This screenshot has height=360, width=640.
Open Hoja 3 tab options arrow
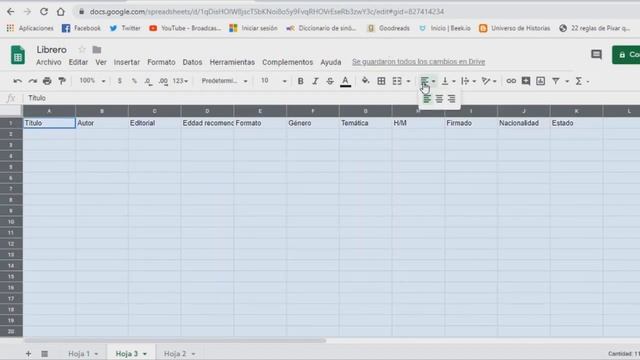145,354
